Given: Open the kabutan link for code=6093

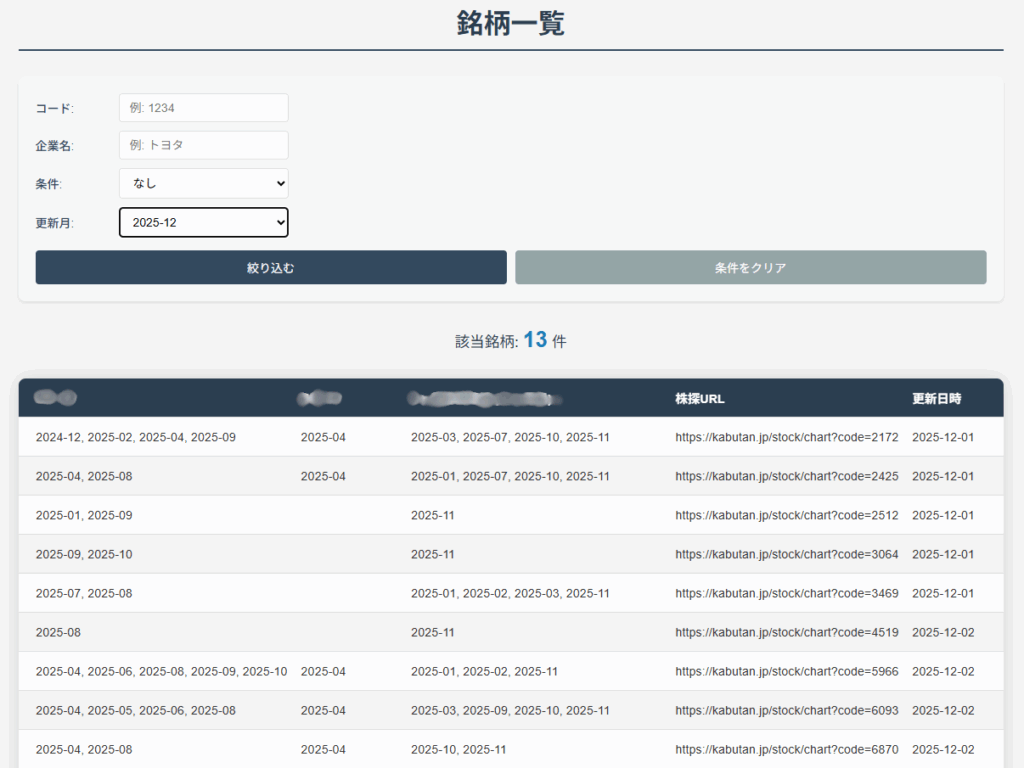Looking at the screenshot, I should [x=786, y=710].
